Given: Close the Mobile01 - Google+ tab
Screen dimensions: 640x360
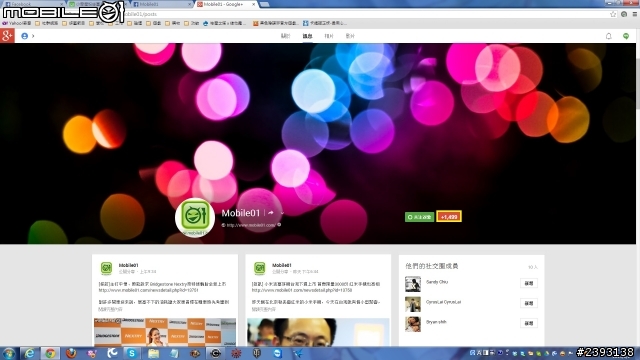Looking at the screenshot, I should [253, 4].
